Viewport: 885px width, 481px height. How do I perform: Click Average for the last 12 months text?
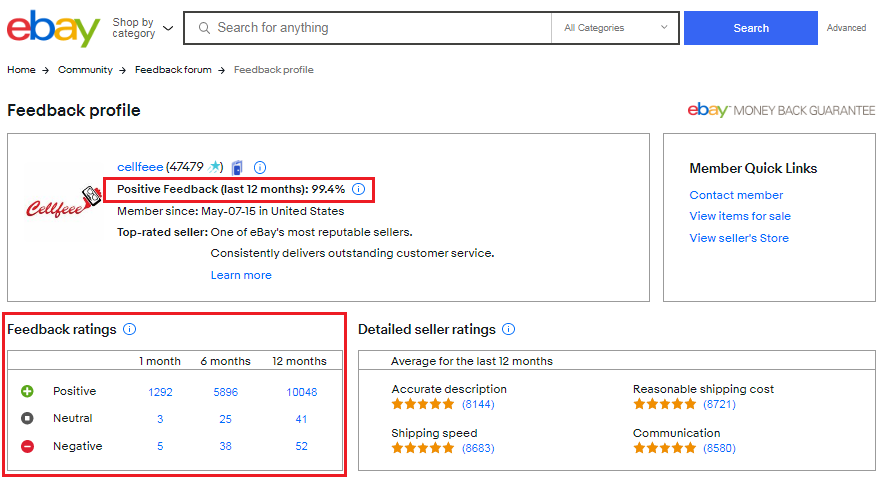point(472,361)
